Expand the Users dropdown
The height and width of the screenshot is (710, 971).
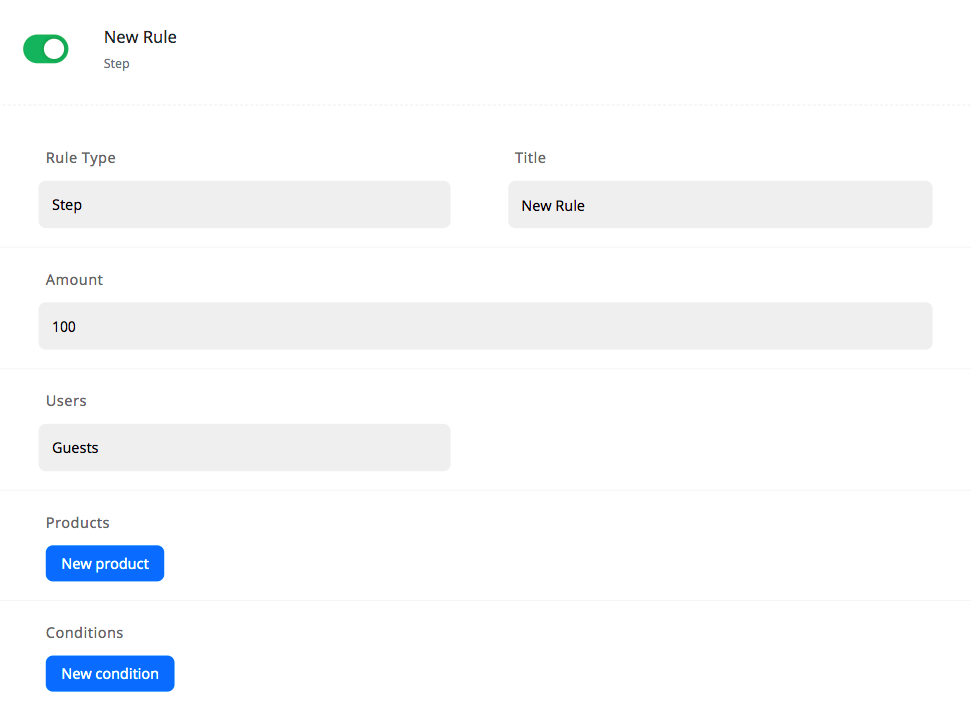coord(244,448)
